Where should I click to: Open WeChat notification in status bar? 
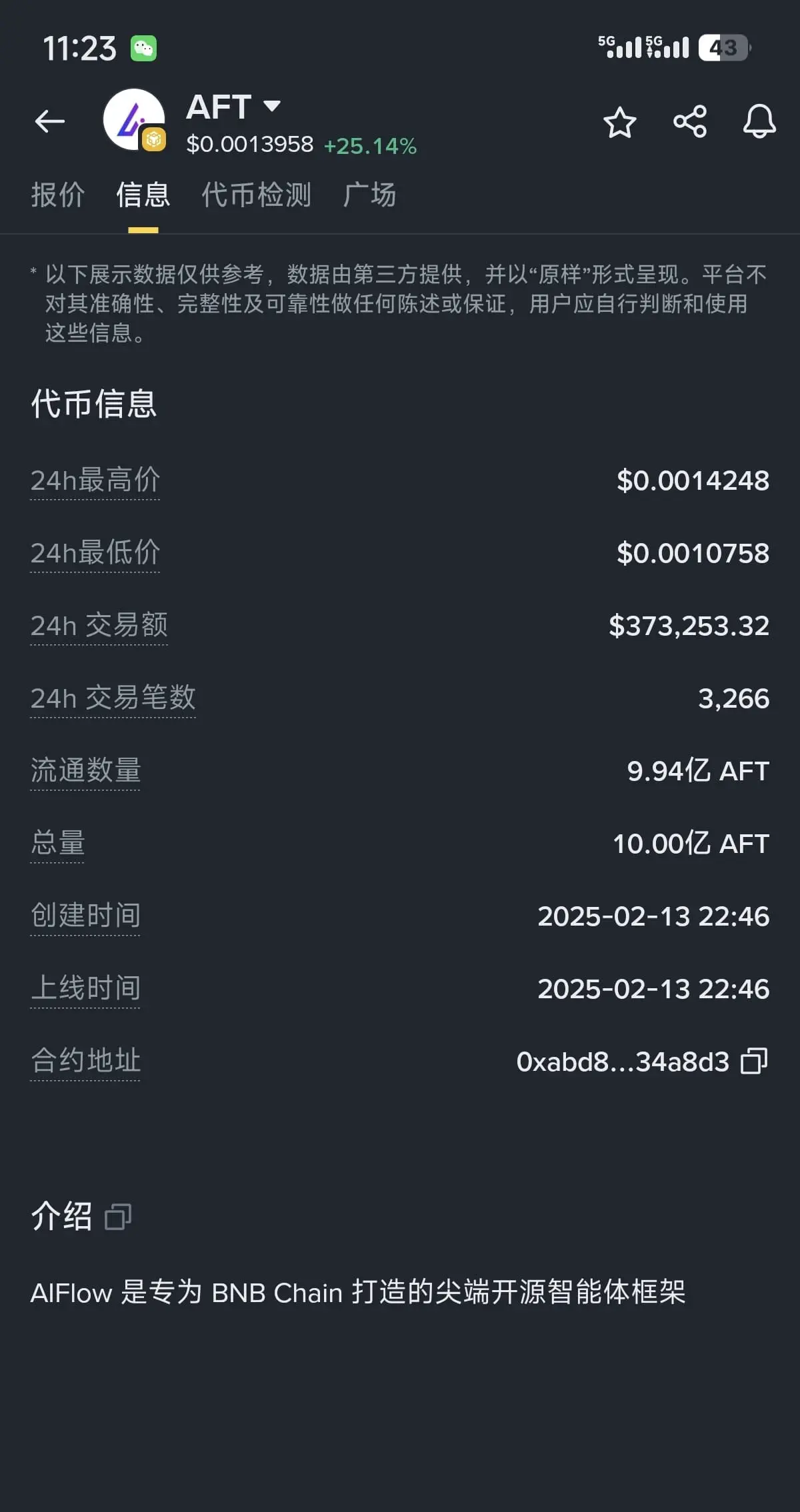(x=143, y=49)
